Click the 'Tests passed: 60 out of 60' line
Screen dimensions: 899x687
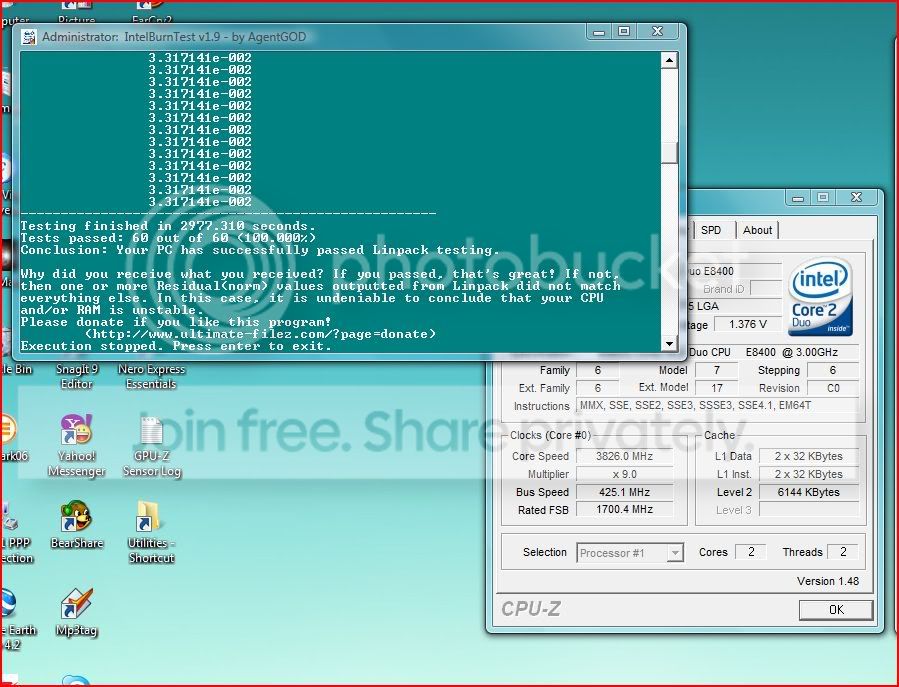tap(168, 238)
